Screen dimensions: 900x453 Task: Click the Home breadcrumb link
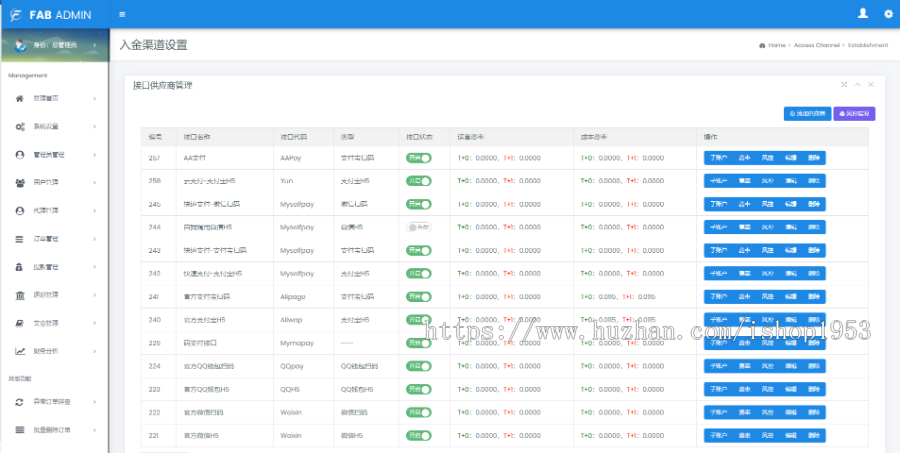(777, 45)
